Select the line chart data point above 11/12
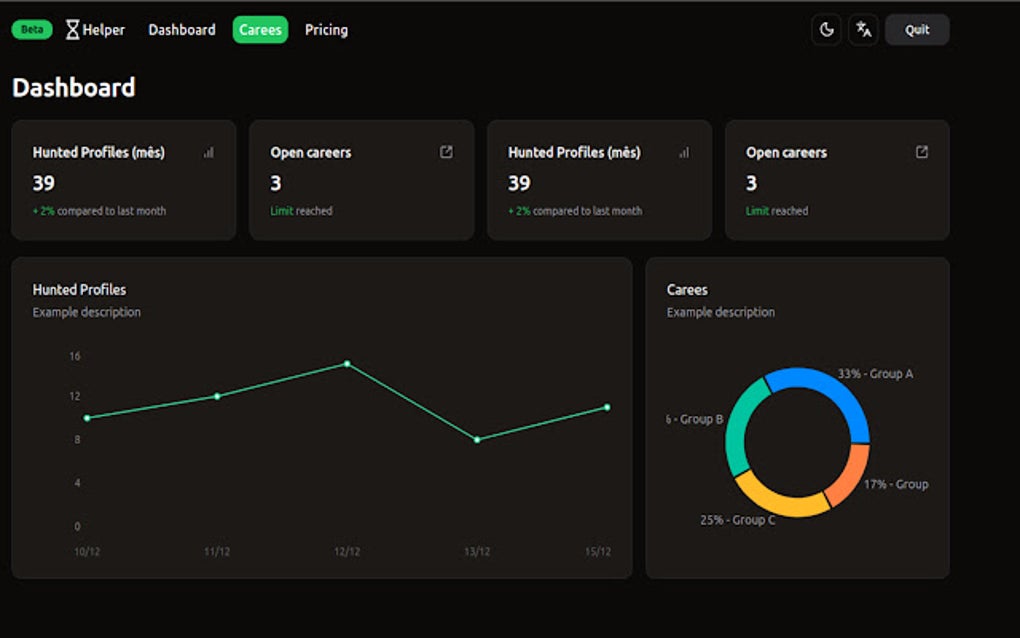This screenshot has height=638, width=1020. [x=217, y=396]
